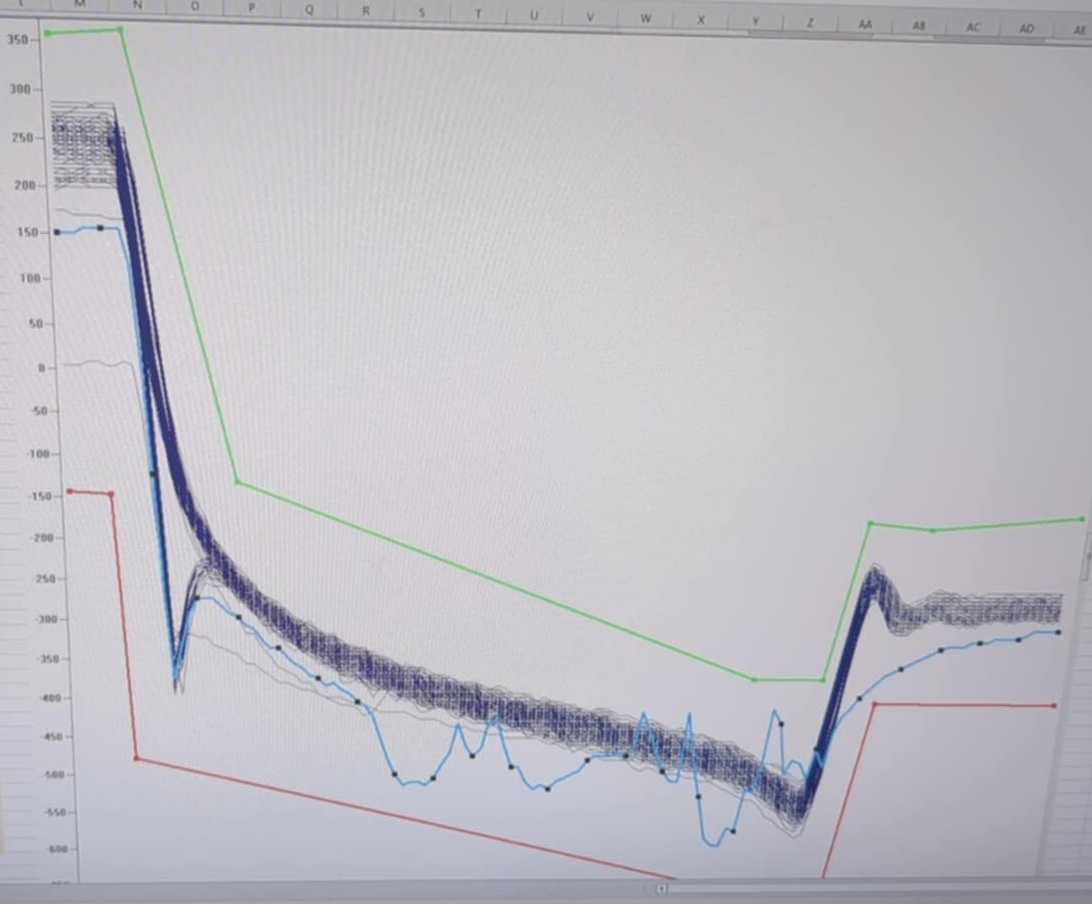Screen dimensions: 1092x904
Task: Select column Y header
Action: pos(756,22)
